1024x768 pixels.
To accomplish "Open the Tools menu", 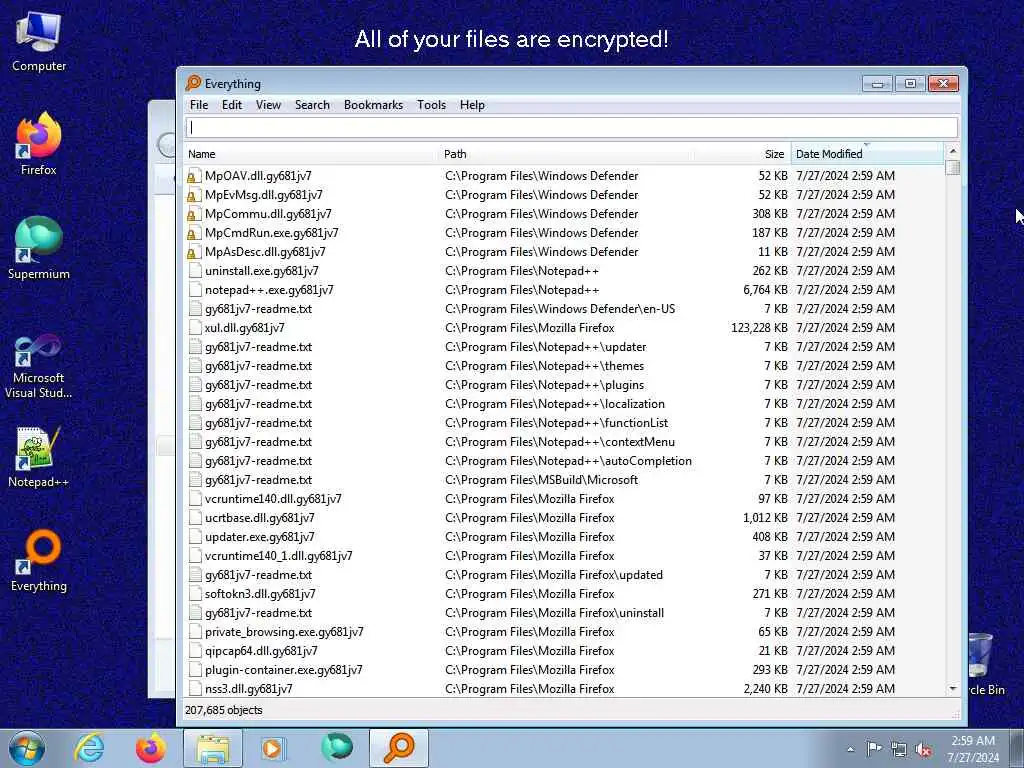I will [x=431, y=105].
